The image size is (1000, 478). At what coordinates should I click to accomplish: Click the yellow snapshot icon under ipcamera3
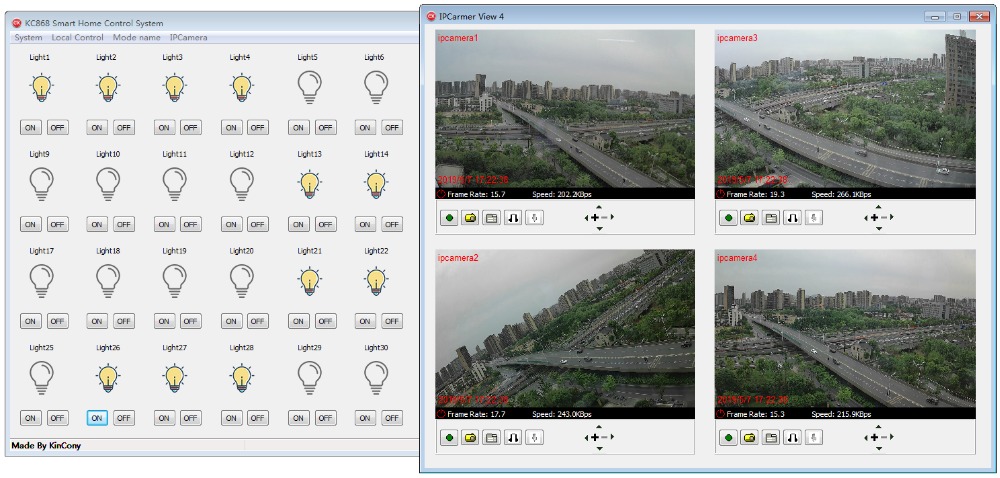[x=748, y=217]
